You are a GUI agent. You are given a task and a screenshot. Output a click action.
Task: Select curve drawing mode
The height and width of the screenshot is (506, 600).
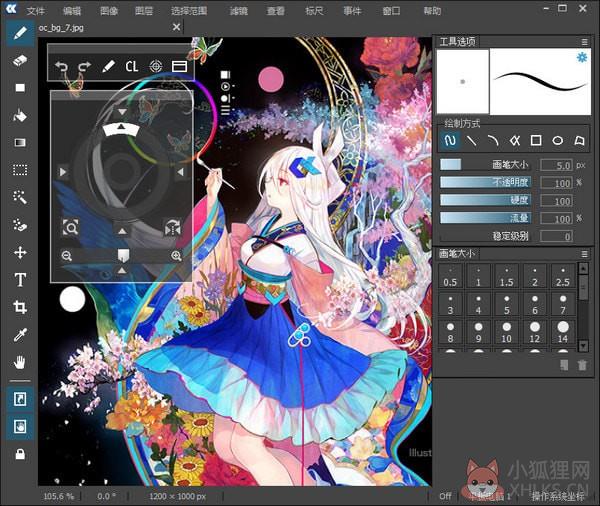493,140
